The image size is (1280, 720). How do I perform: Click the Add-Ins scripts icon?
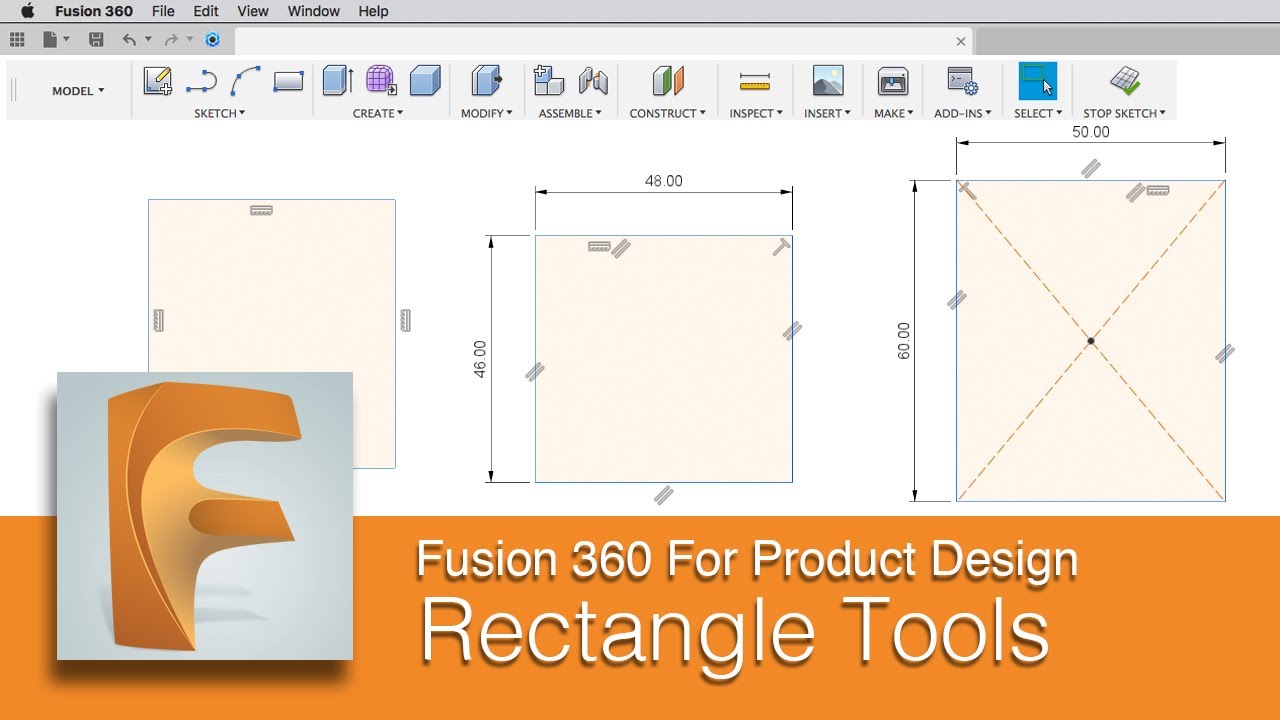tap(962, 81)
